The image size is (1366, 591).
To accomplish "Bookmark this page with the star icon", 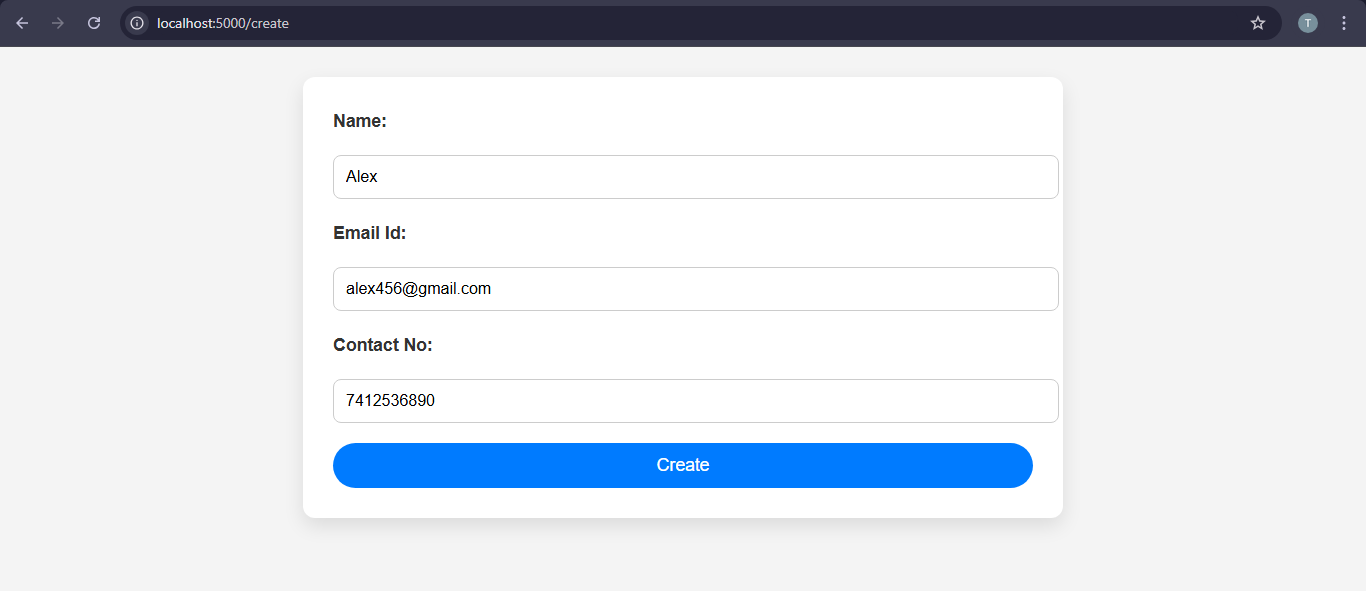I will 1258,23.
